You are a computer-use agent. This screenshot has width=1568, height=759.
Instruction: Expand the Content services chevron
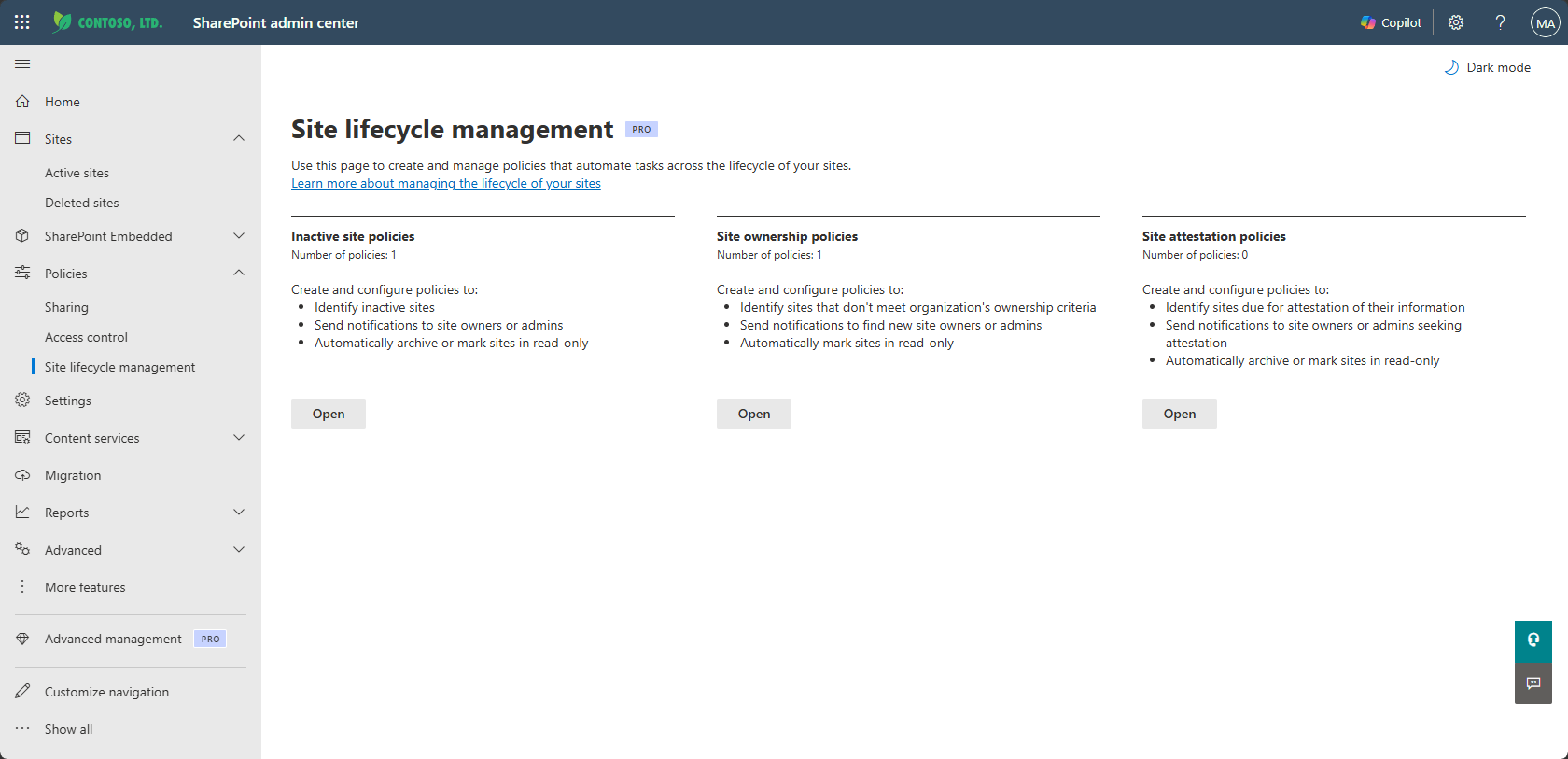pyautogui.click(x=239, y=437)
